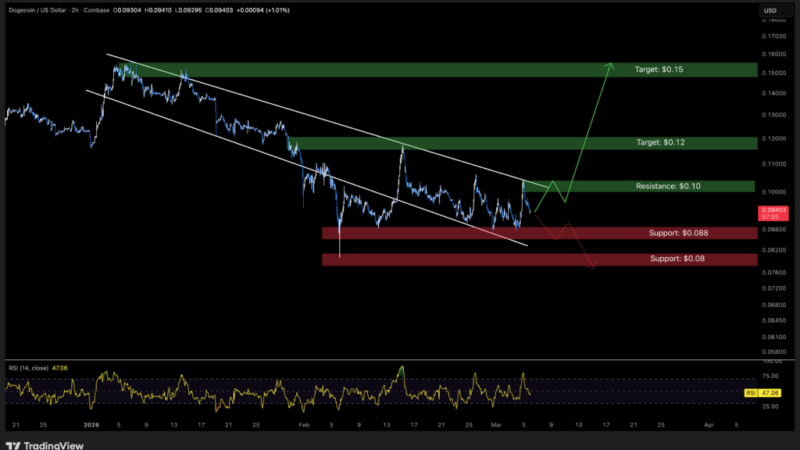800x450 pixels.
Task: Open the USD currency dropdown
Action: 776,11
